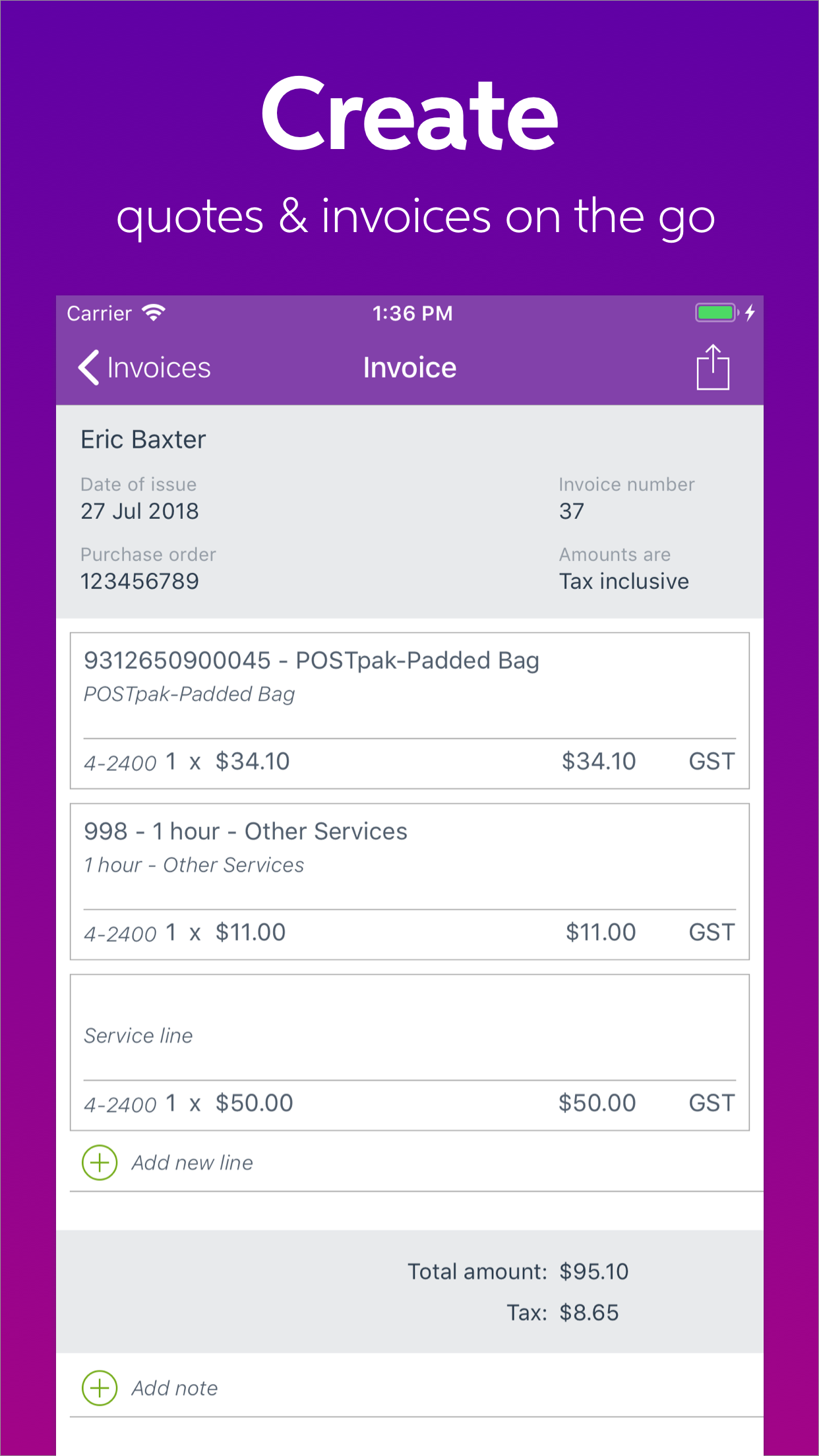
Task: Tap the green plus icon for note
Action: coord(100,1388)
